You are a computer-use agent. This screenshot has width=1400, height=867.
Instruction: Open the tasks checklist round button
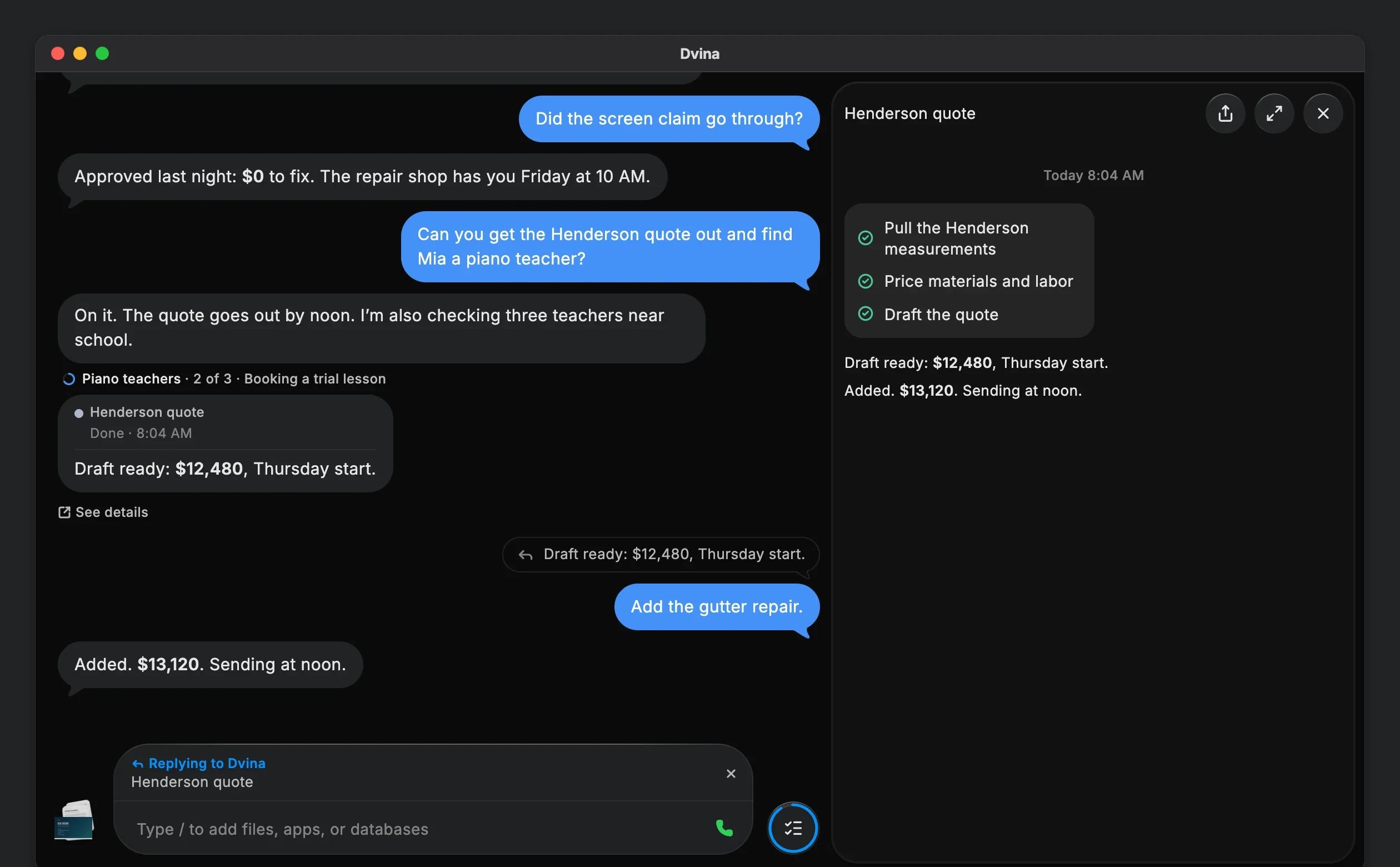click(793, 828)
